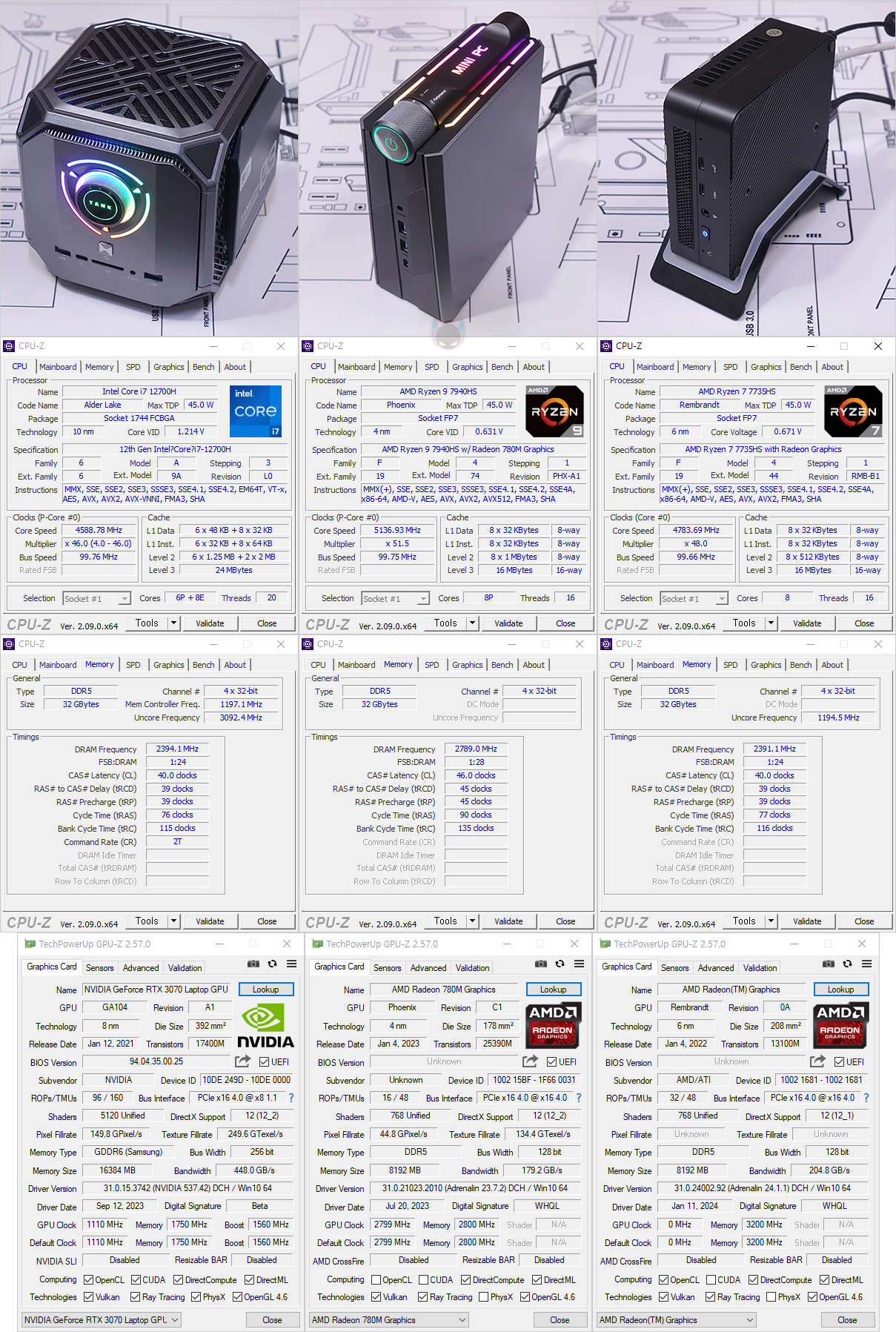Click Lookup button in RTX 3070 GPU-Z
This screenshot has height=1332, width=896.
tap(266, 990)
